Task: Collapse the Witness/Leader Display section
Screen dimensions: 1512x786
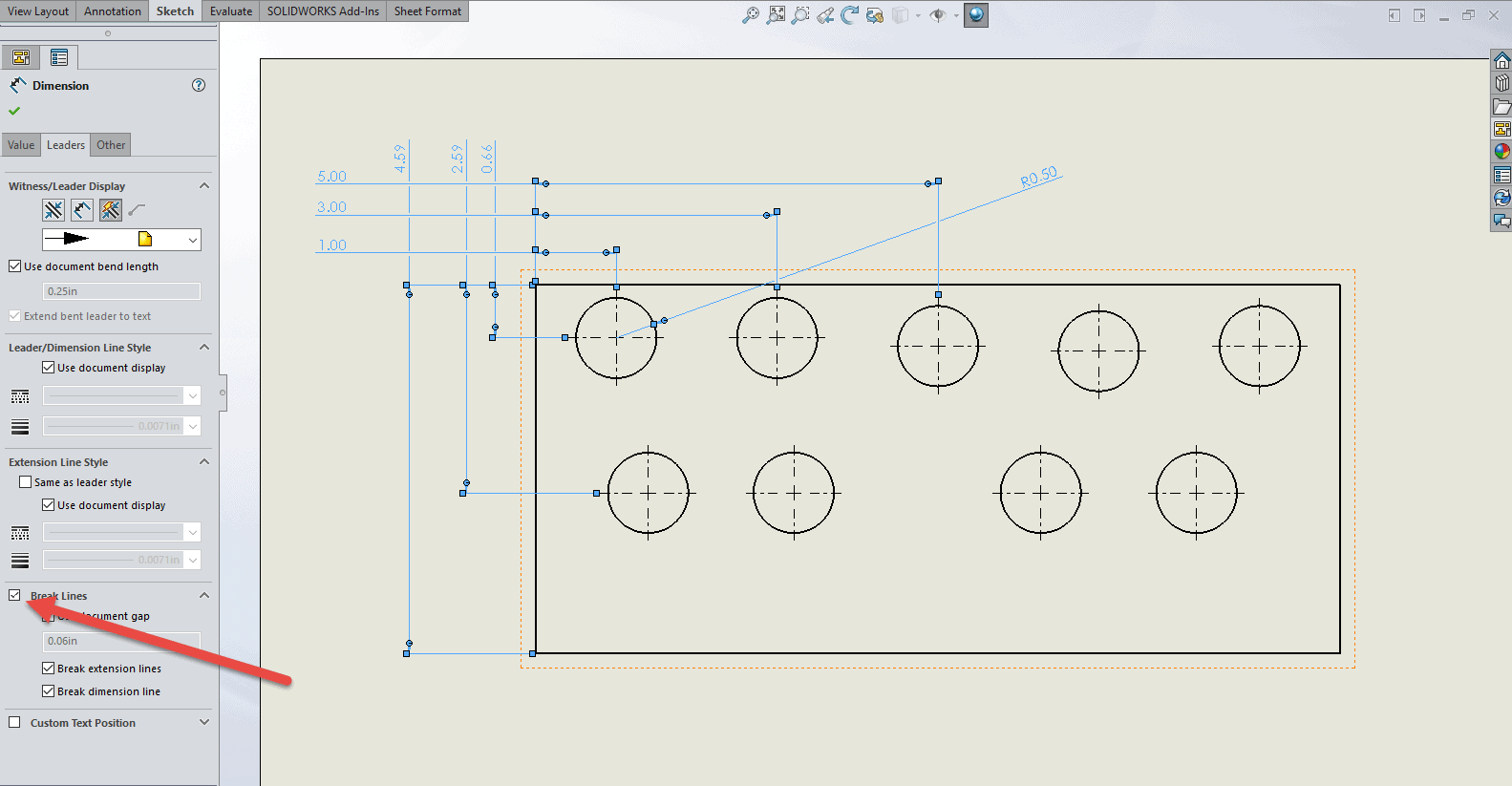Action: [204, 186]
